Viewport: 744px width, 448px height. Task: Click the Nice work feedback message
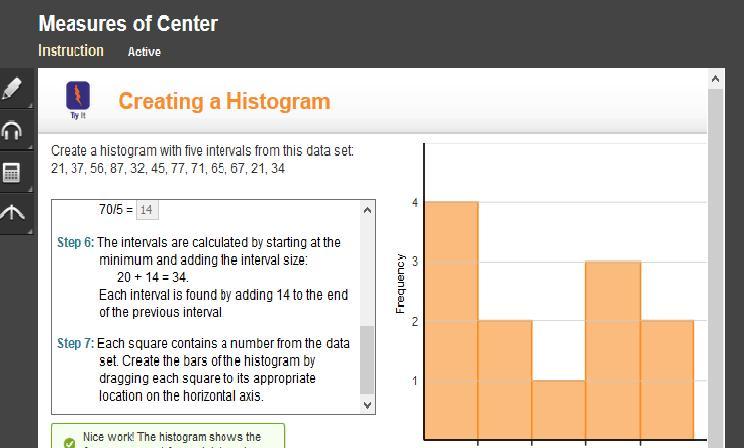pyautogui.click(x=172, y=438)
